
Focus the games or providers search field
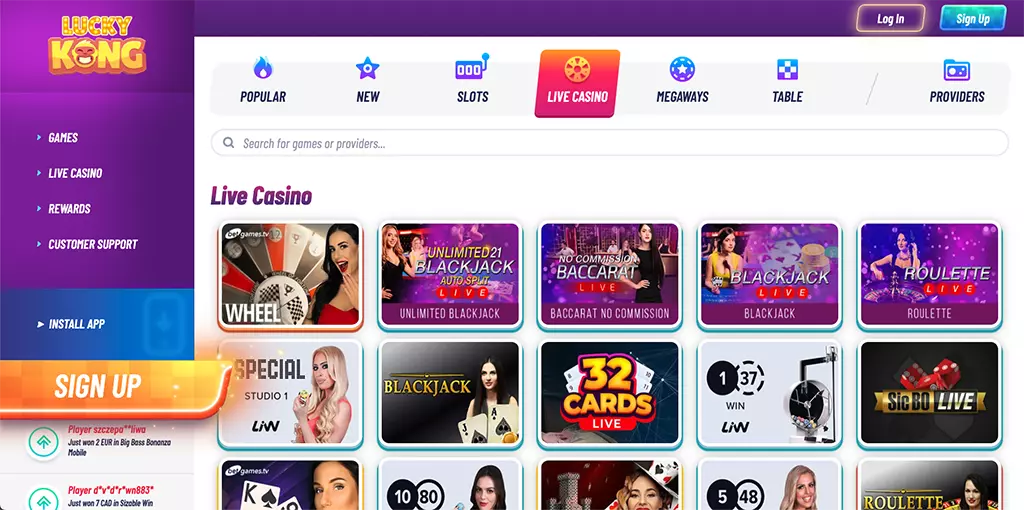(x=610, y=142)
